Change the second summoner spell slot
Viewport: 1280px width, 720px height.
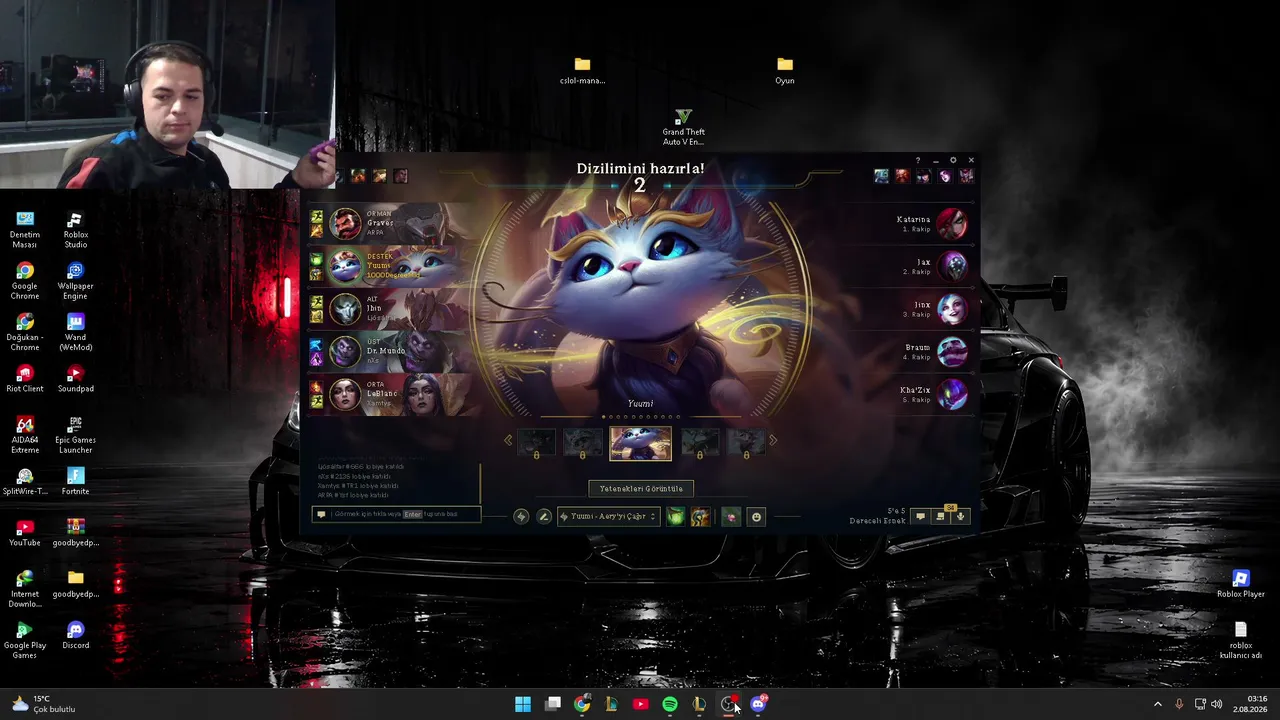point(700,516)
